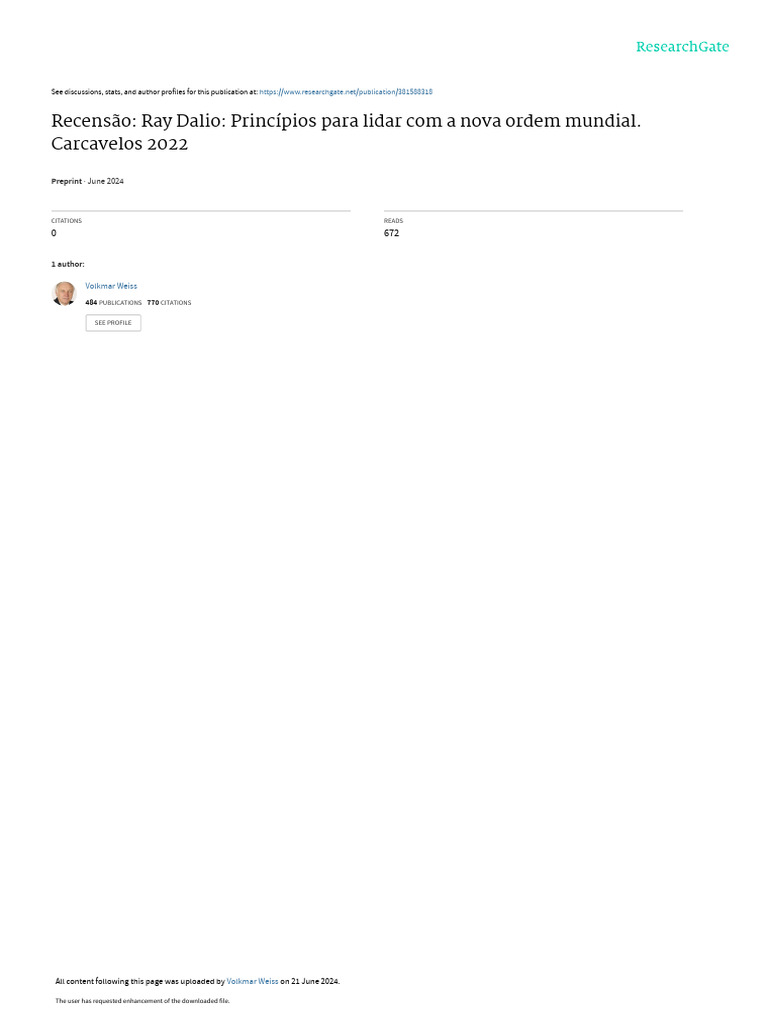The height and width of the screenshot is (1024, 768).
Task: Open Volkmar Weiss author name link
Action: (111, 286)
